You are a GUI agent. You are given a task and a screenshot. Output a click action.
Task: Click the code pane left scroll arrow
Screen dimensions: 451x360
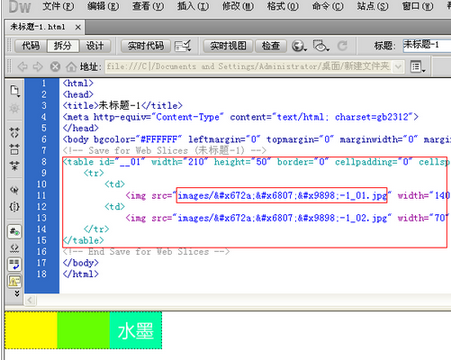pos(30,300)
